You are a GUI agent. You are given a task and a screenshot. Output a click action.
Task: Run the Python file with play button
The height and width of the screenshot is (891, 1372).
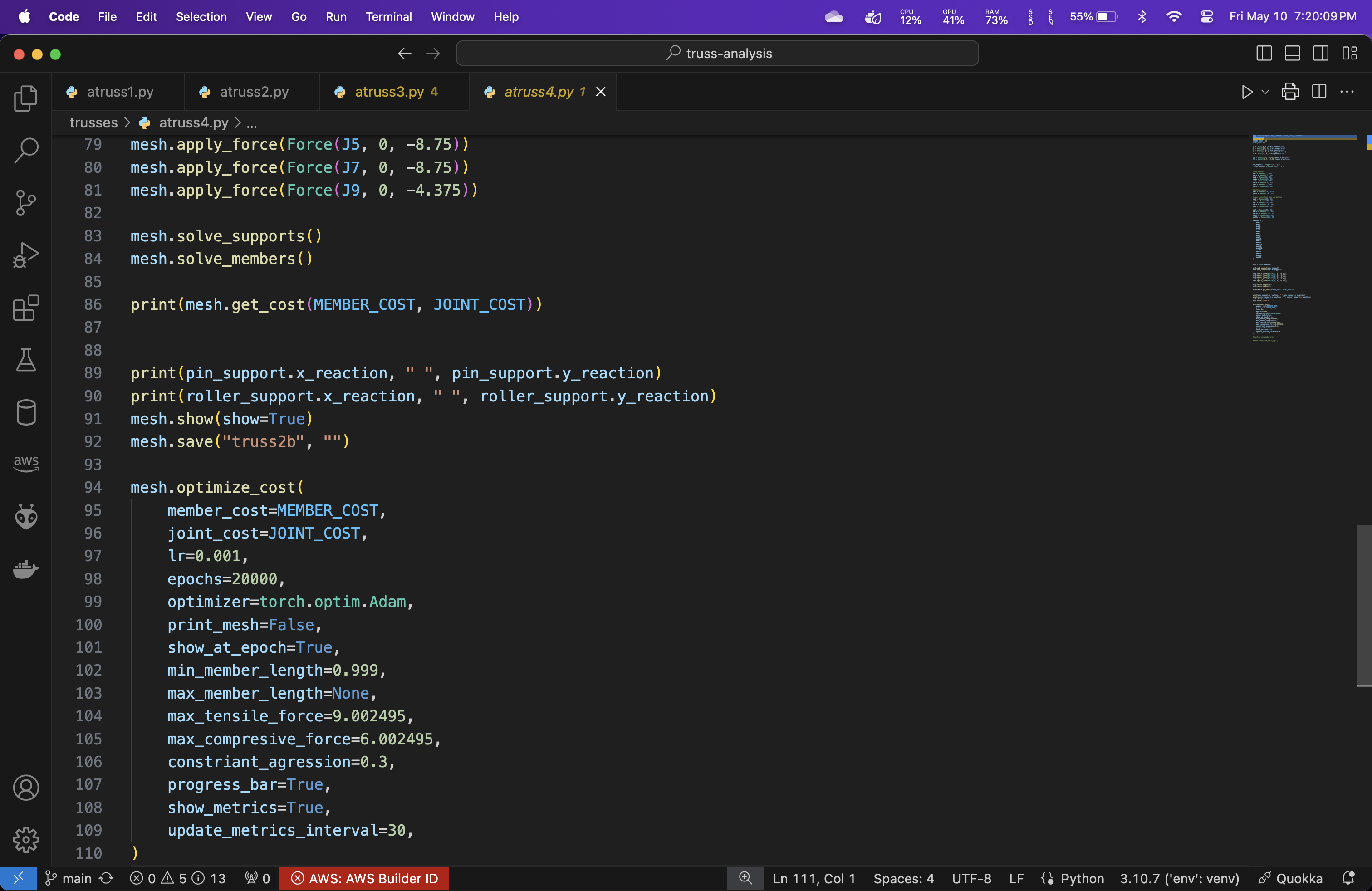[x=1246, y=92]
